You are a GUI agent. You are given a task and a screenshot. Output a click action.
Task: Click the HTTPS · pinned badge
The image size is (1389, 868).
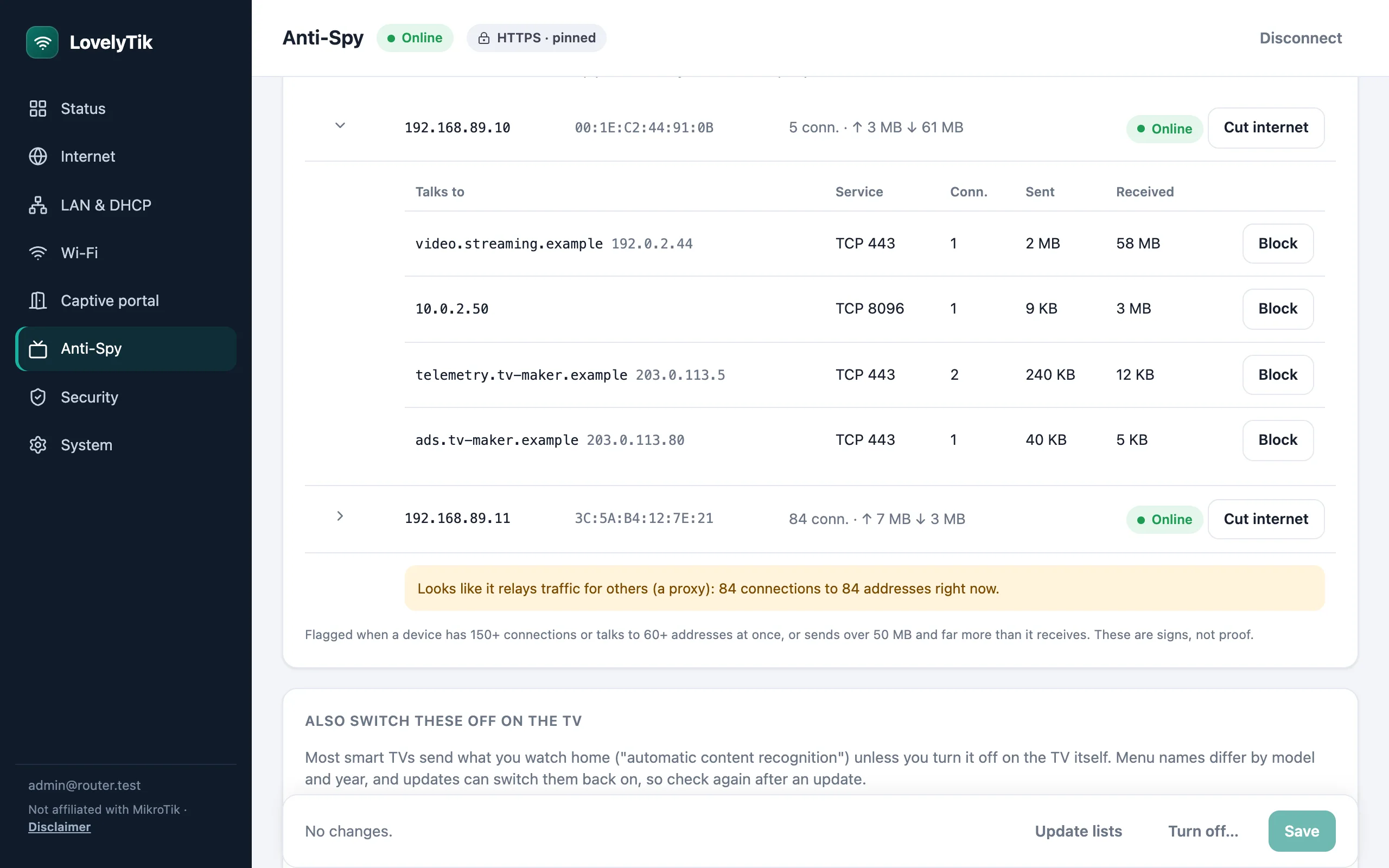coord(536,38)
